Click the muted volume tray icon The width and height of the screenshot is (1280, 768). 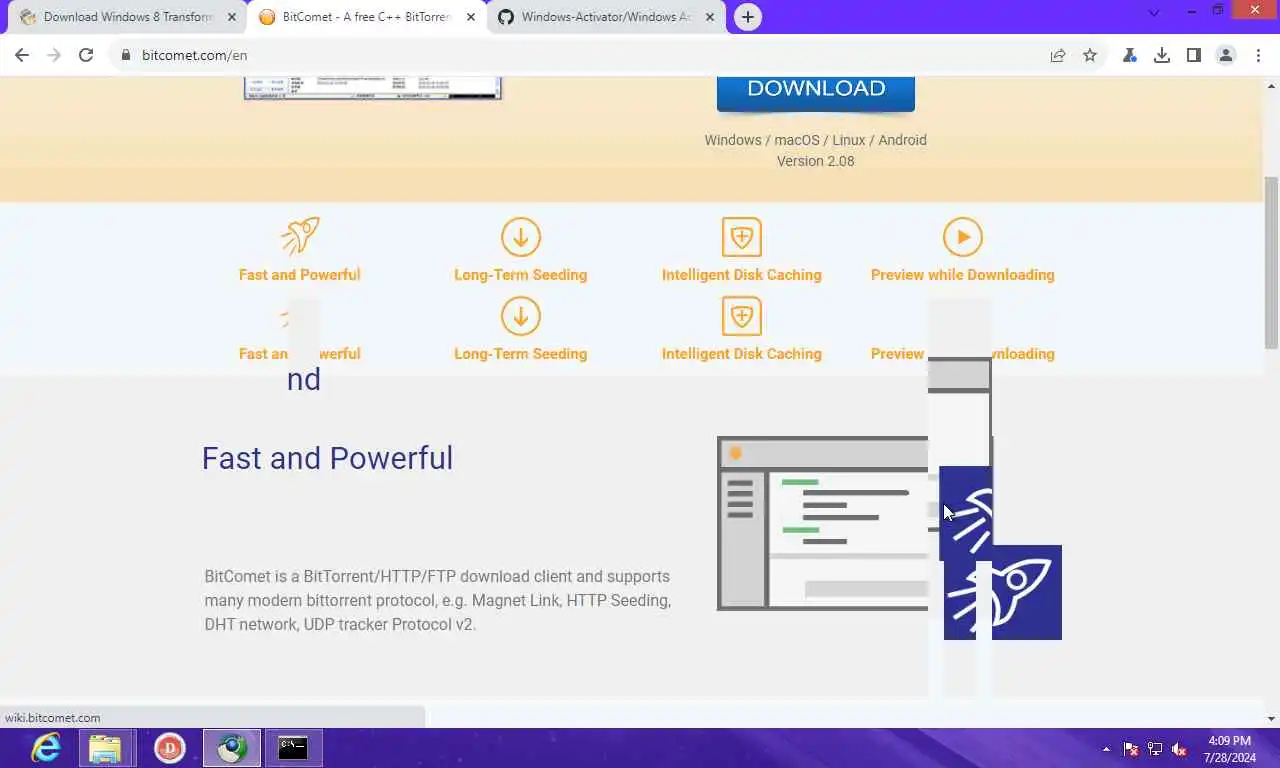pyautogui.click(x=1179, y=749)
